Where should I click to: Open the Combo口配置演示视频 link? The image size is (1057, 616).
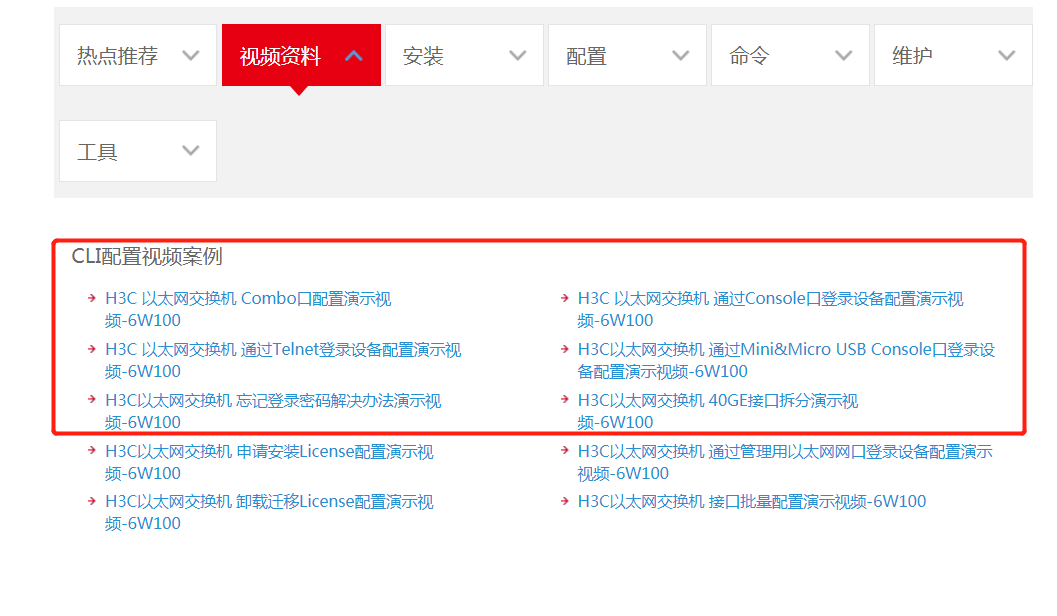pos(248,309)
